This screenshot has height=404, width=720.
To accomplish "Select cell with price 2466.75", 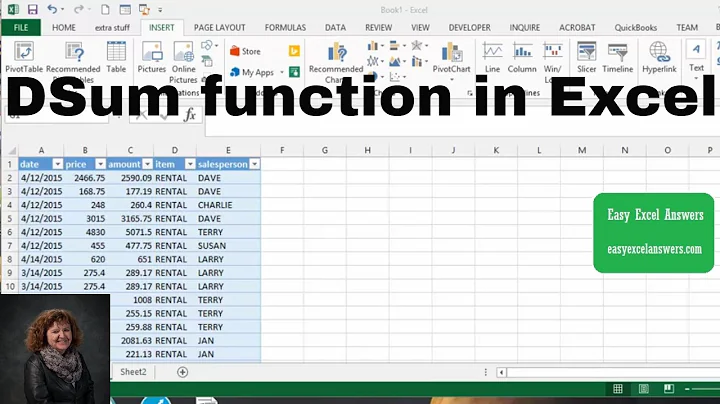I will coord(85,178).
